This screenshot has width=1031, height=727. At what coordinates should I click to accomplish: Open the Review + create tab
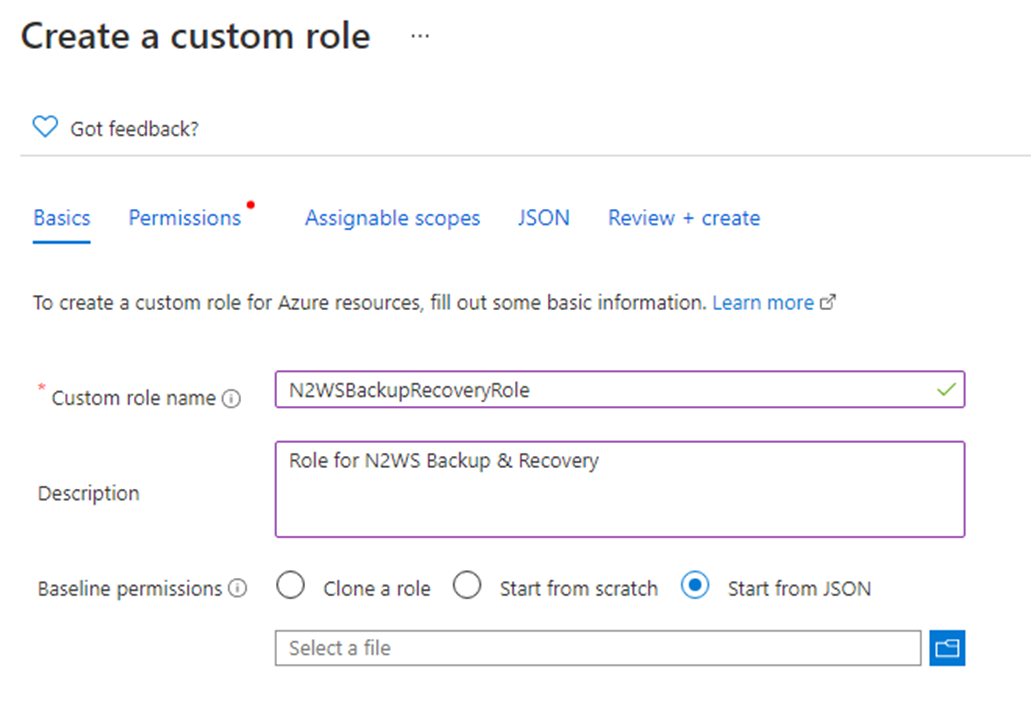coord(684,218)
